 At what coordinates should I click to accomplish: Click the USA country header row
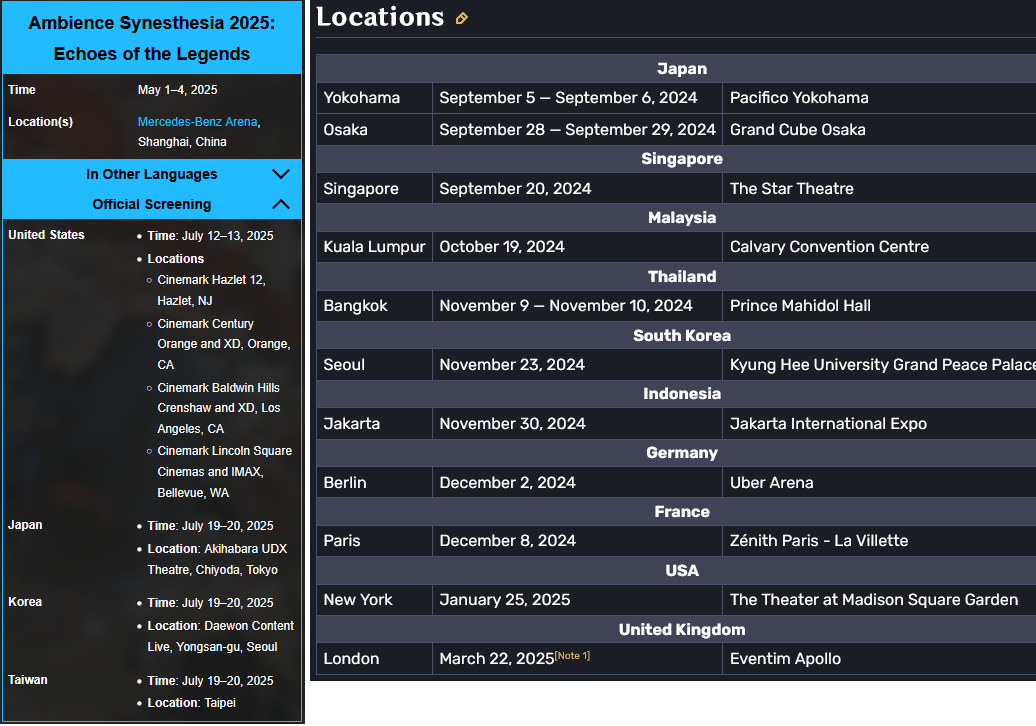click(677, 571)
